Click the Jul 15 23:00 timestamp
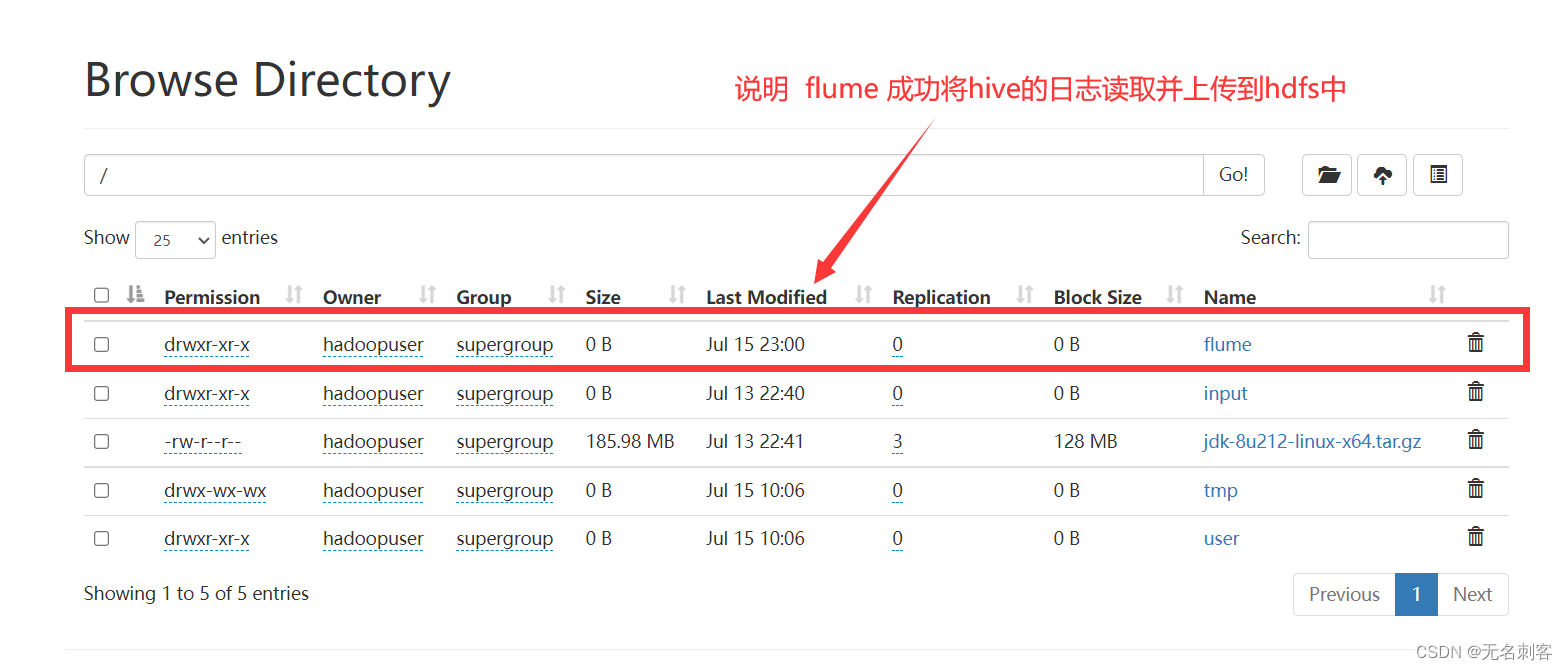Image resolution: width=1568 pixels, height=670 pixels. 755,344
